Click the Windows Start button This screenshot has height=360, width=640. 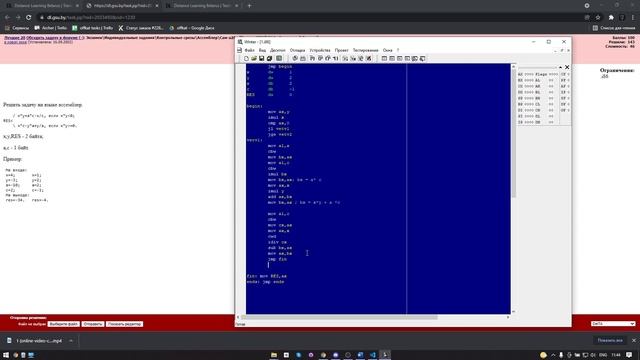6,355
